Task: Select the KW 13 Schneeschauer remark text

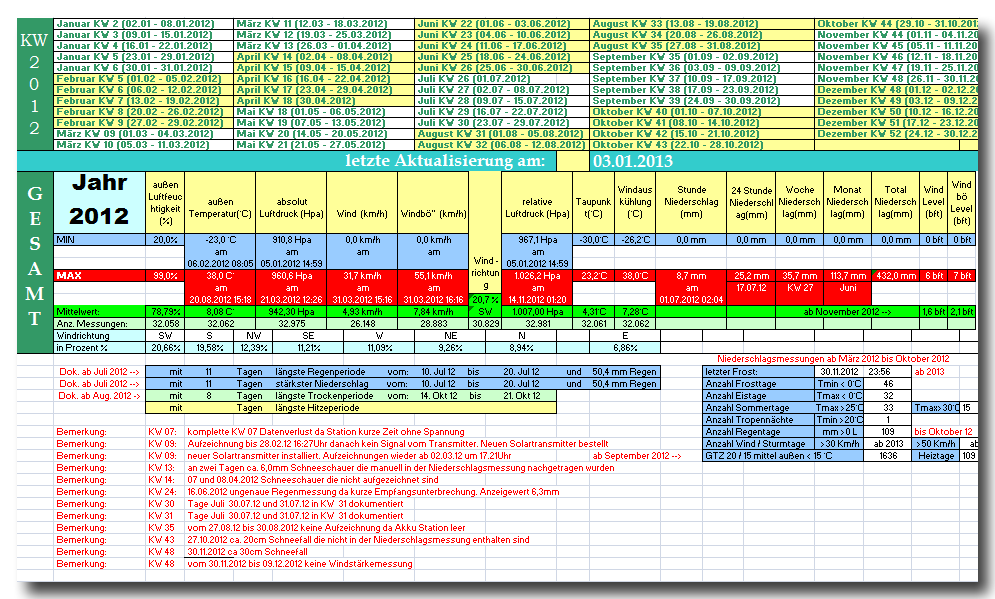Action: [400, 468]
